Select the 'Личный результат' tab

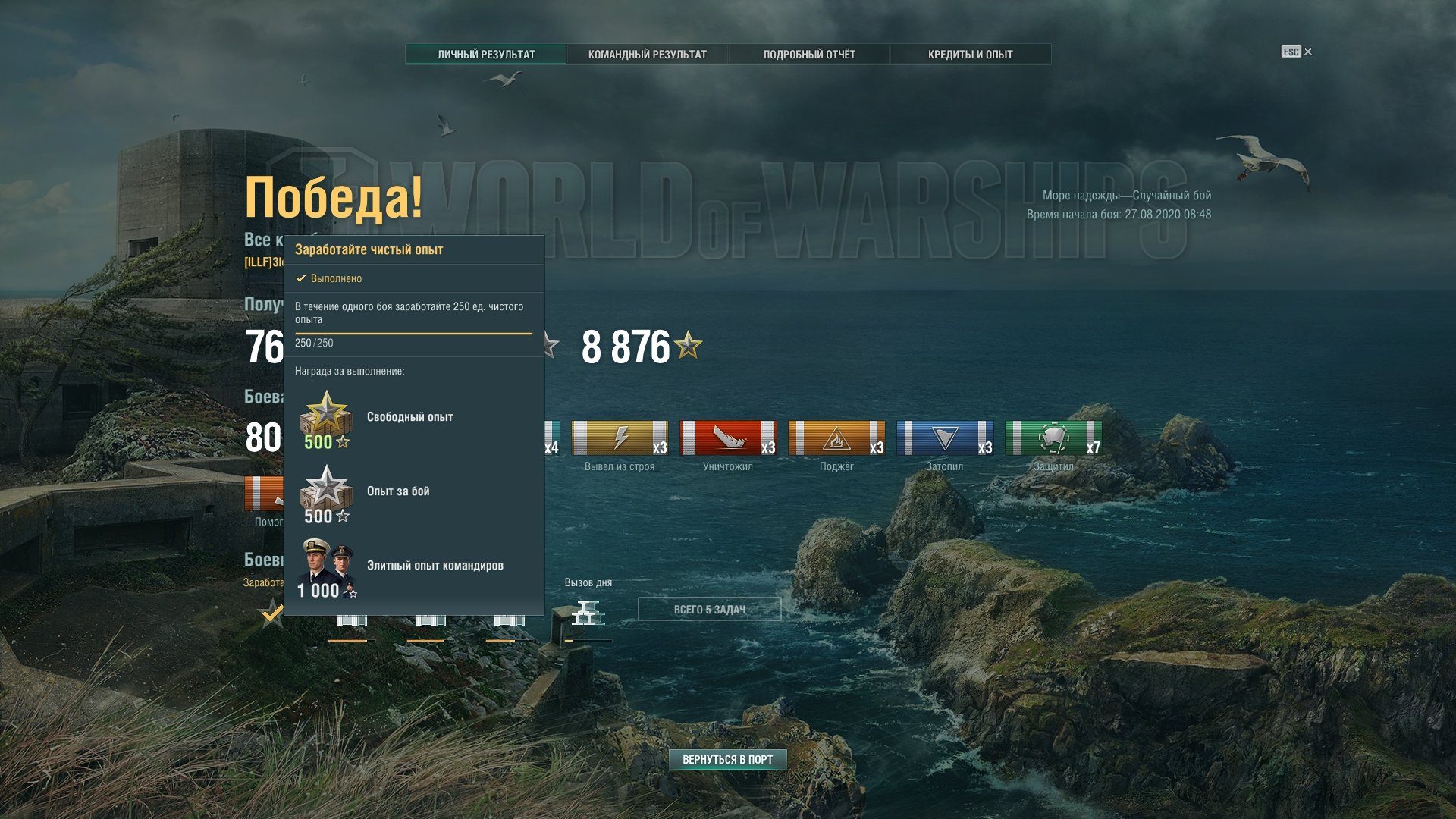pos(486,55)
